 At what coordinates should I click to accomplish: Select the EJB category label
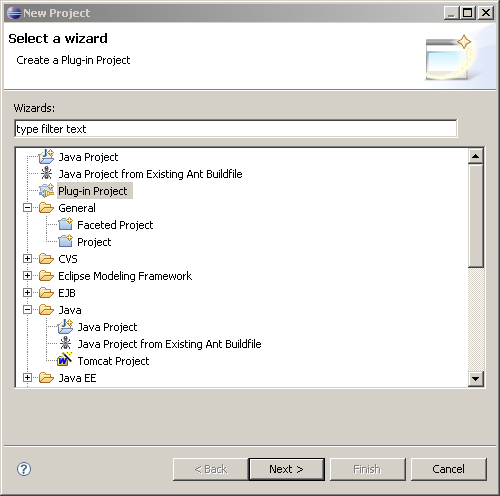[67, 293]
